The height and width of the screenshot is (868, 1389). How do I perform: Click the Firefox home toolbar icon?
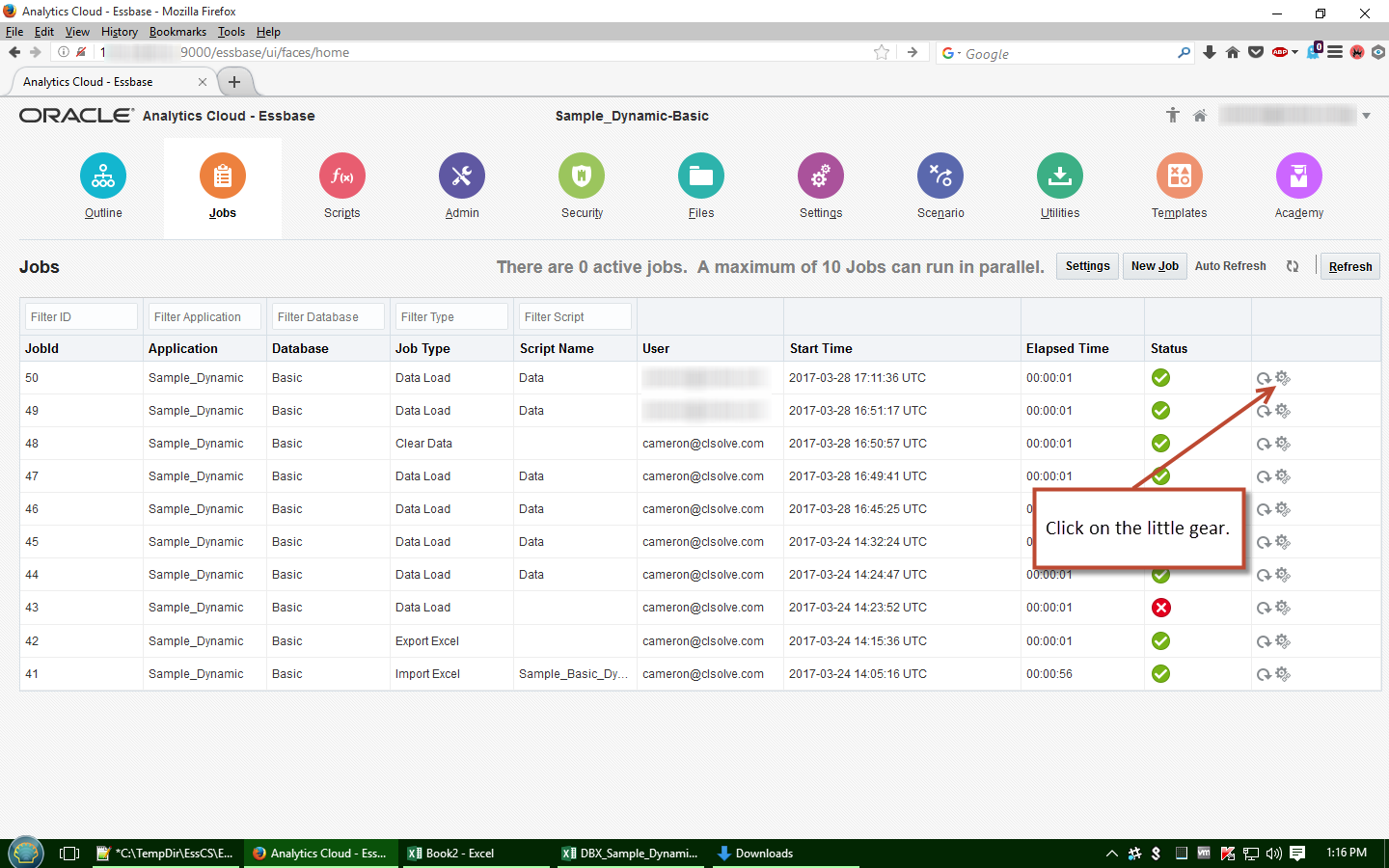point(1233,52)
